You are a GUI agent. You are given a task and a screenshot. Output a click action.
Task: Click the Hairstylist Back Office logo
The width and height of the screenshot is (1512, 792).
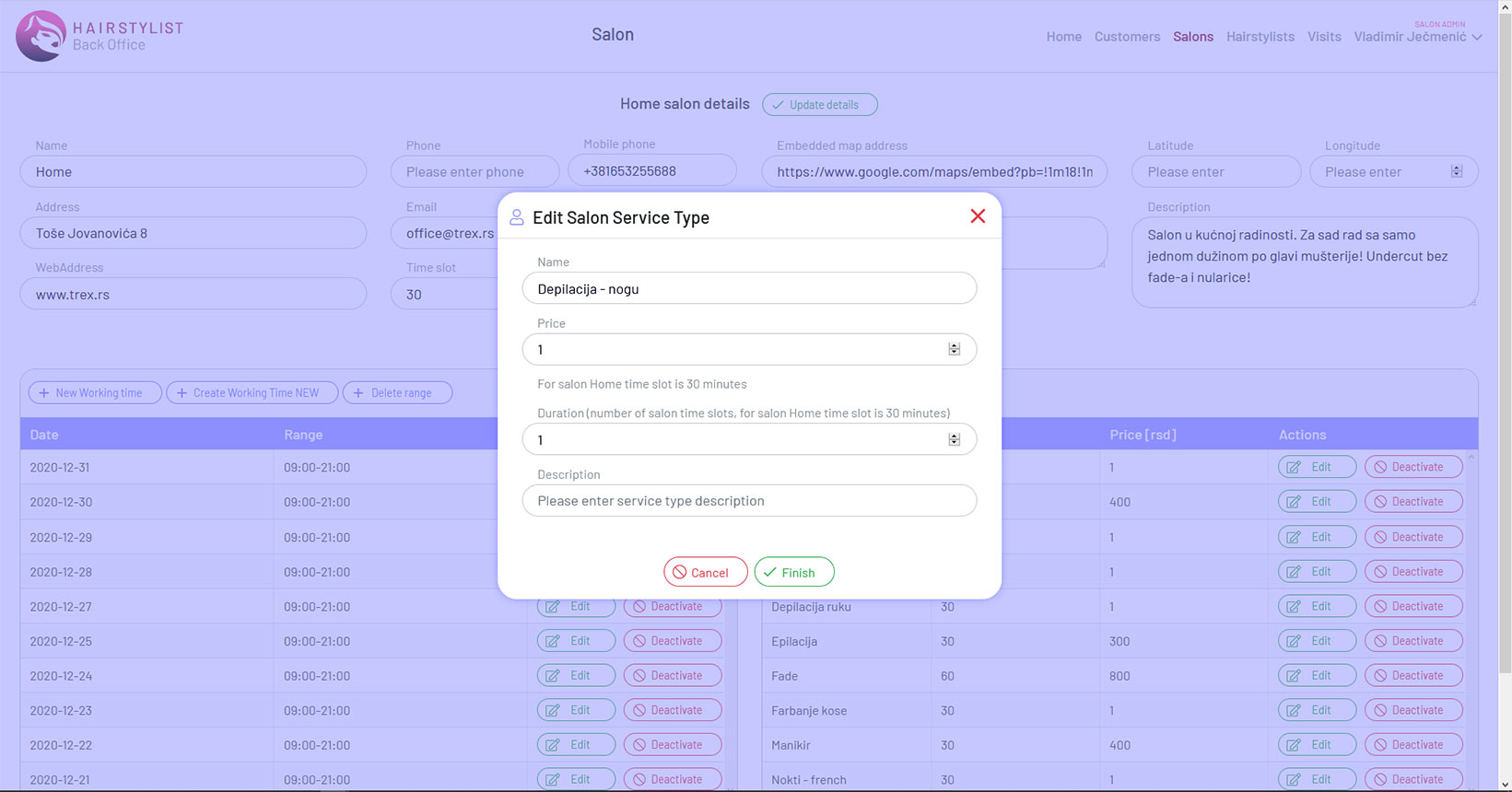click(x=100, y=36)
